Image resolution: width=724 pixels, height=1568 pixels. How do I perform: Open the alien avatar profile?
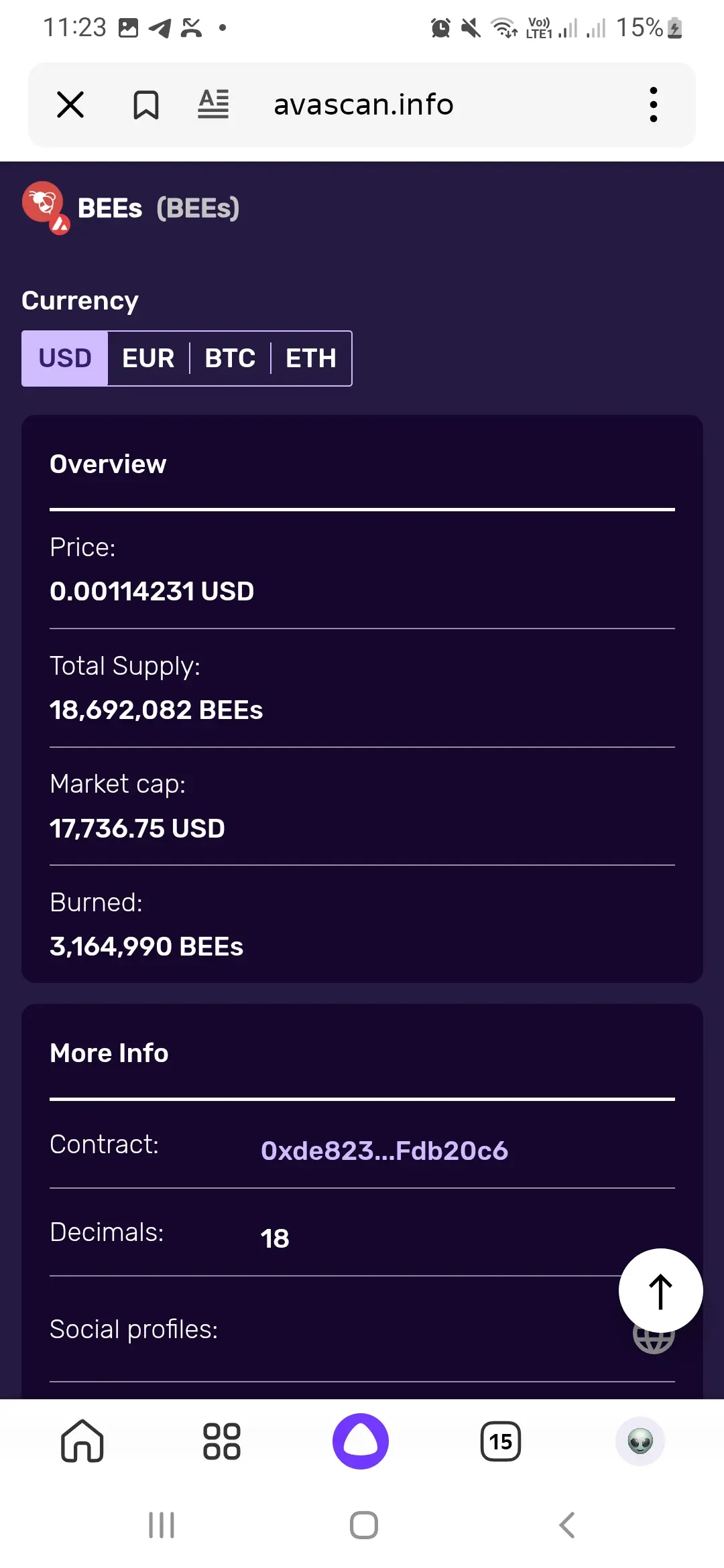tap(640, 1441)
